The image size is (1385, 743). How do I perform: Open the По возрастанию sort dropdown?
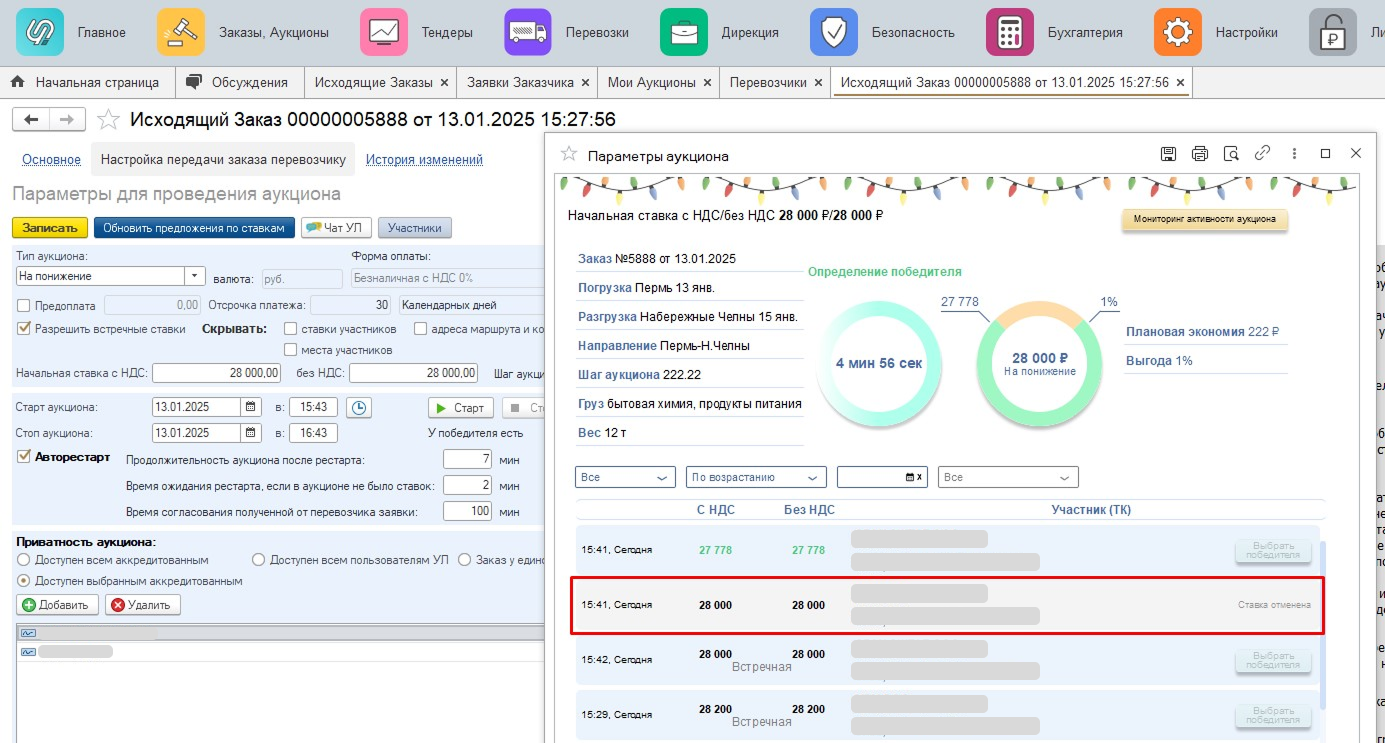pyautogui.click(x=756, y=477)
